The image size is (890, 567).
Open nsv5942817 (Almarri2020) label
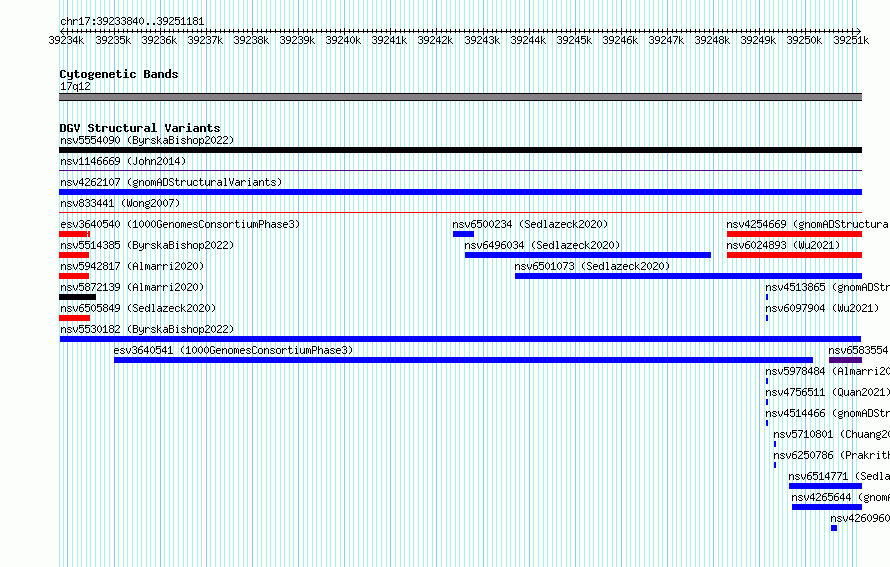point(132,266)
